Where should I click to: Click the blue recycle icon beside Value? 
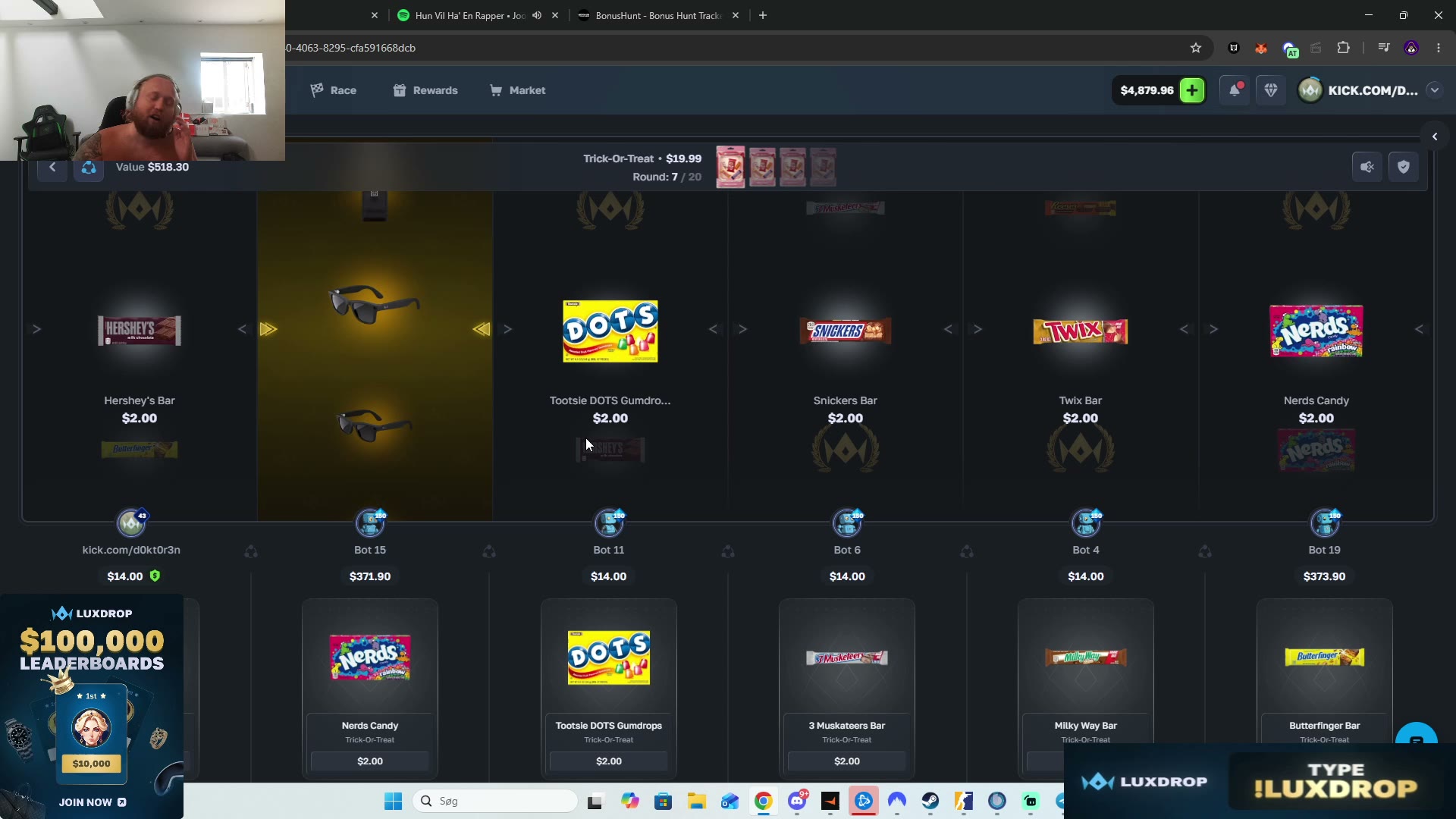click(x=89, y=167)
